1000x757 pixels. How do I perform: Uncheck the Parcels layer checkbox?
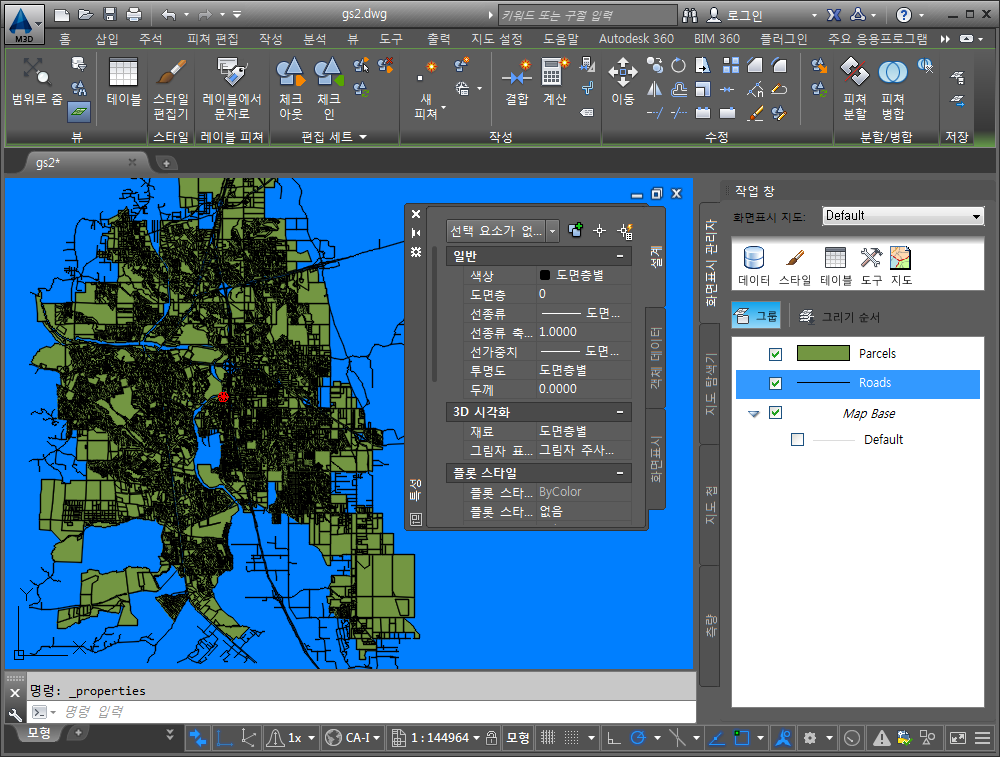(775, 354)
